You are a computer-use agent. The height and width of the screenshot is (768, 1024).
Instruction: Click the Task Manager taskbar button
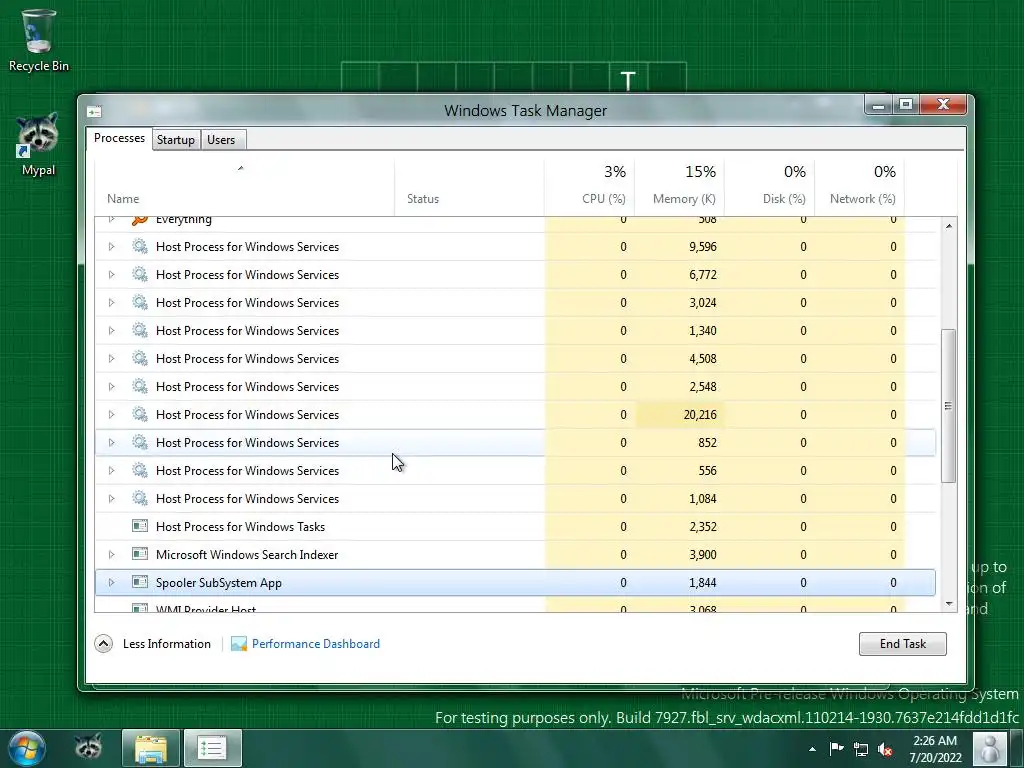[x=212, y=748]
